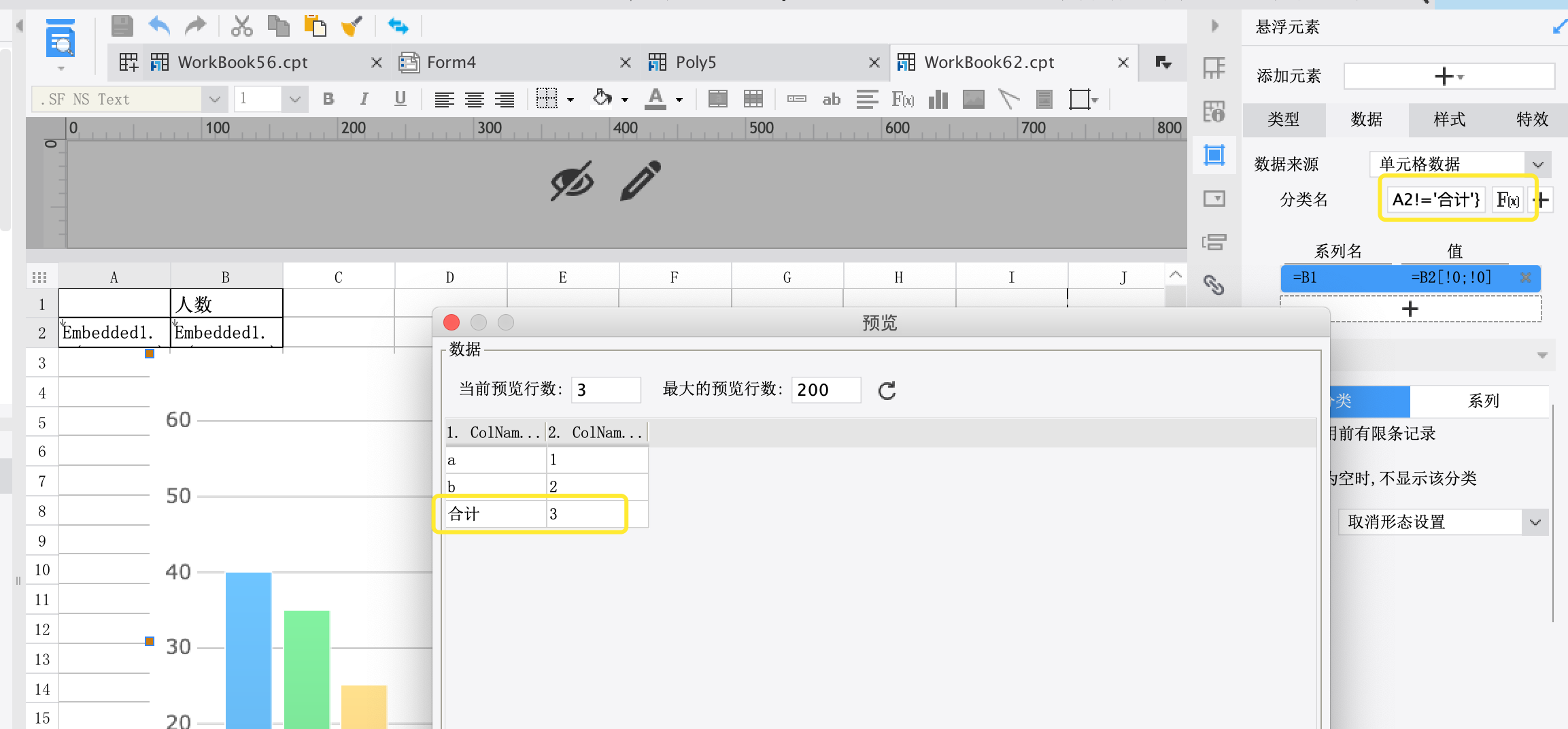Image resolution: width=1568 pixels, height=729 pixels.
Task: Toggle bold formatting
Action: pyautogui.click(x=328, y=99)
